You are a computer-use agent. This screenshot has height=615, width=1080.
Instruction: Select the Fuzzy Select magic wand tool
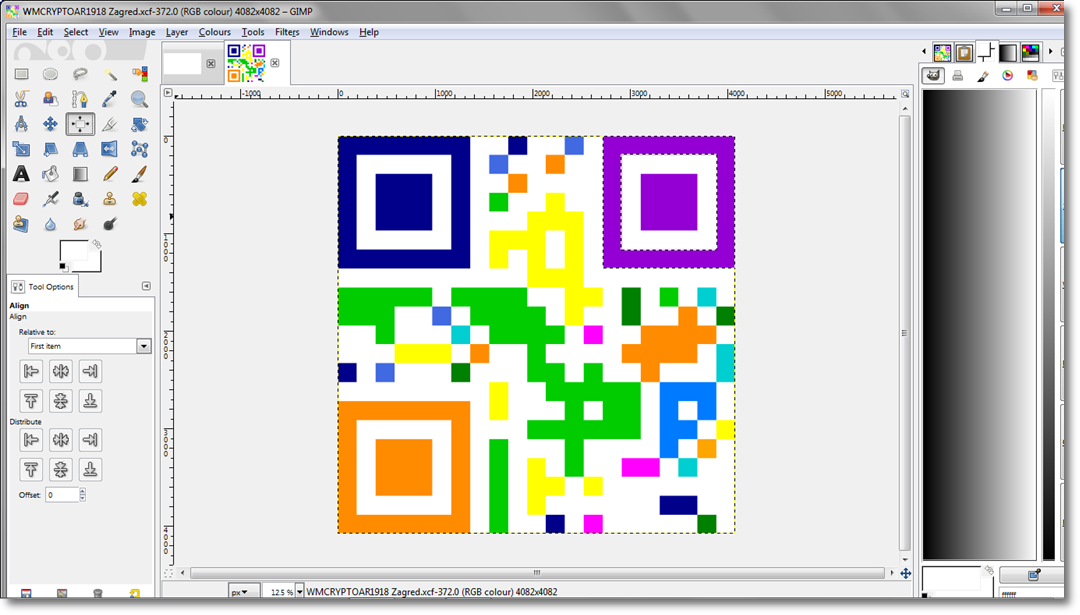[x=110, y=74]
